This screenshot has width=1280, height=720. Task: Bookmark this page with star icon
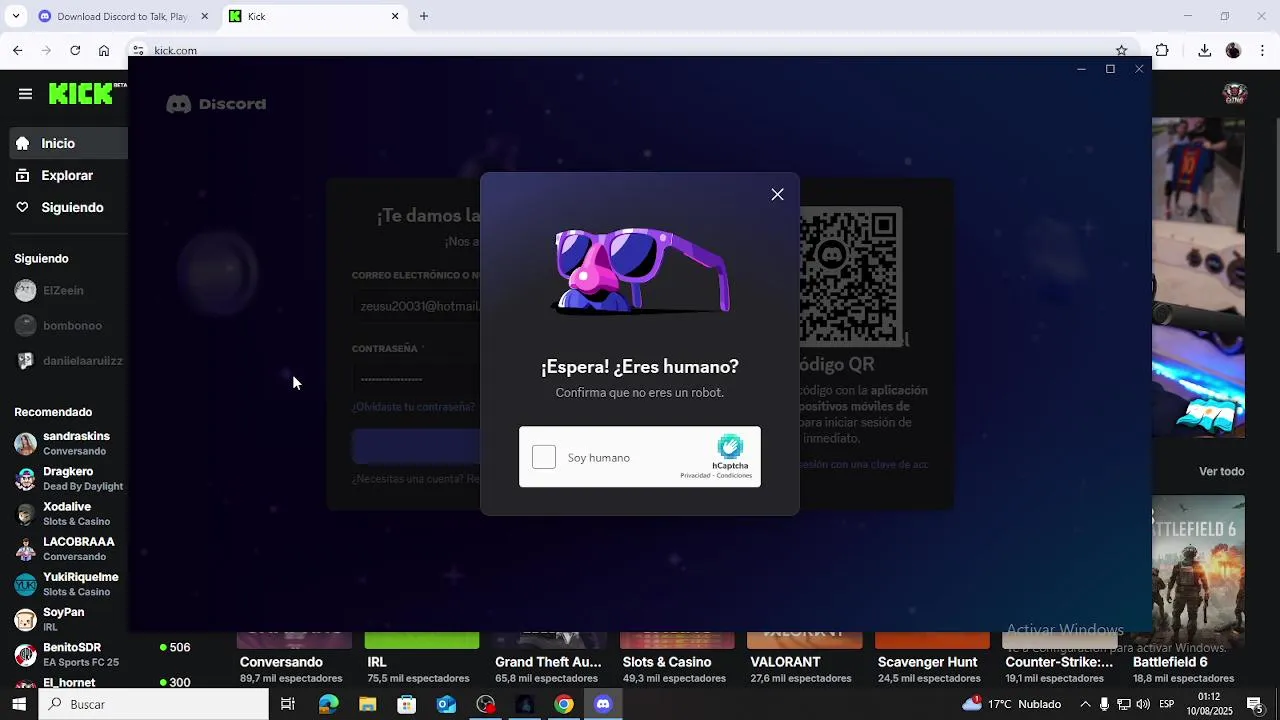pyautogui.click(x=1121, y=50)
